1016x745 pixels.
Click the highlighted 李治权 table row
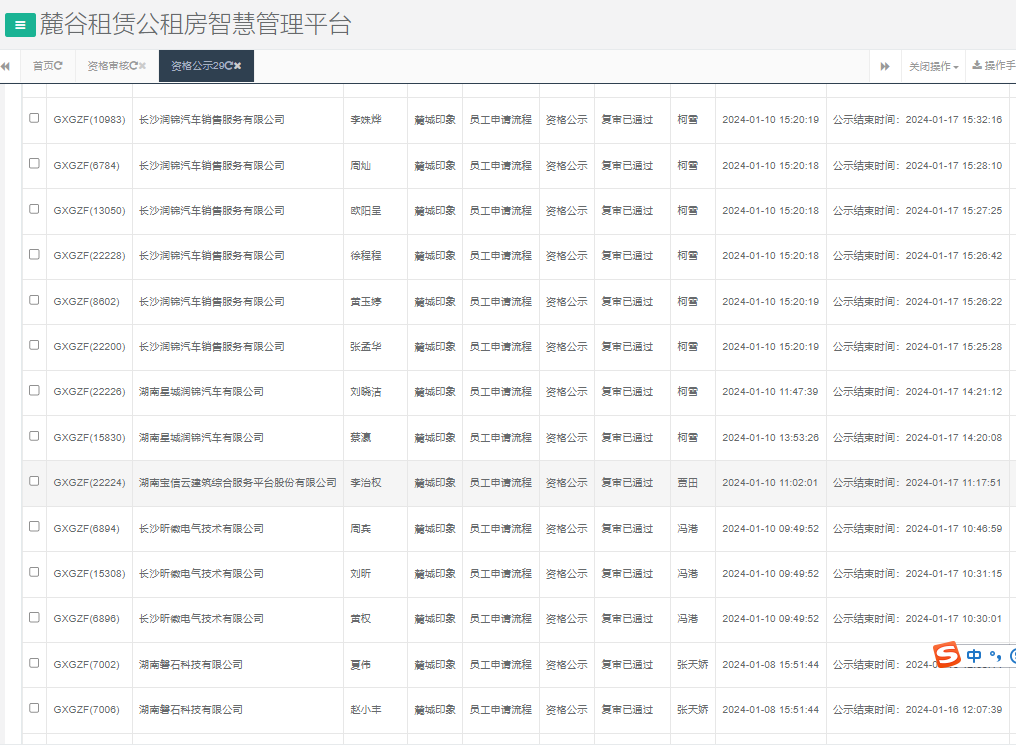(366, 483)
